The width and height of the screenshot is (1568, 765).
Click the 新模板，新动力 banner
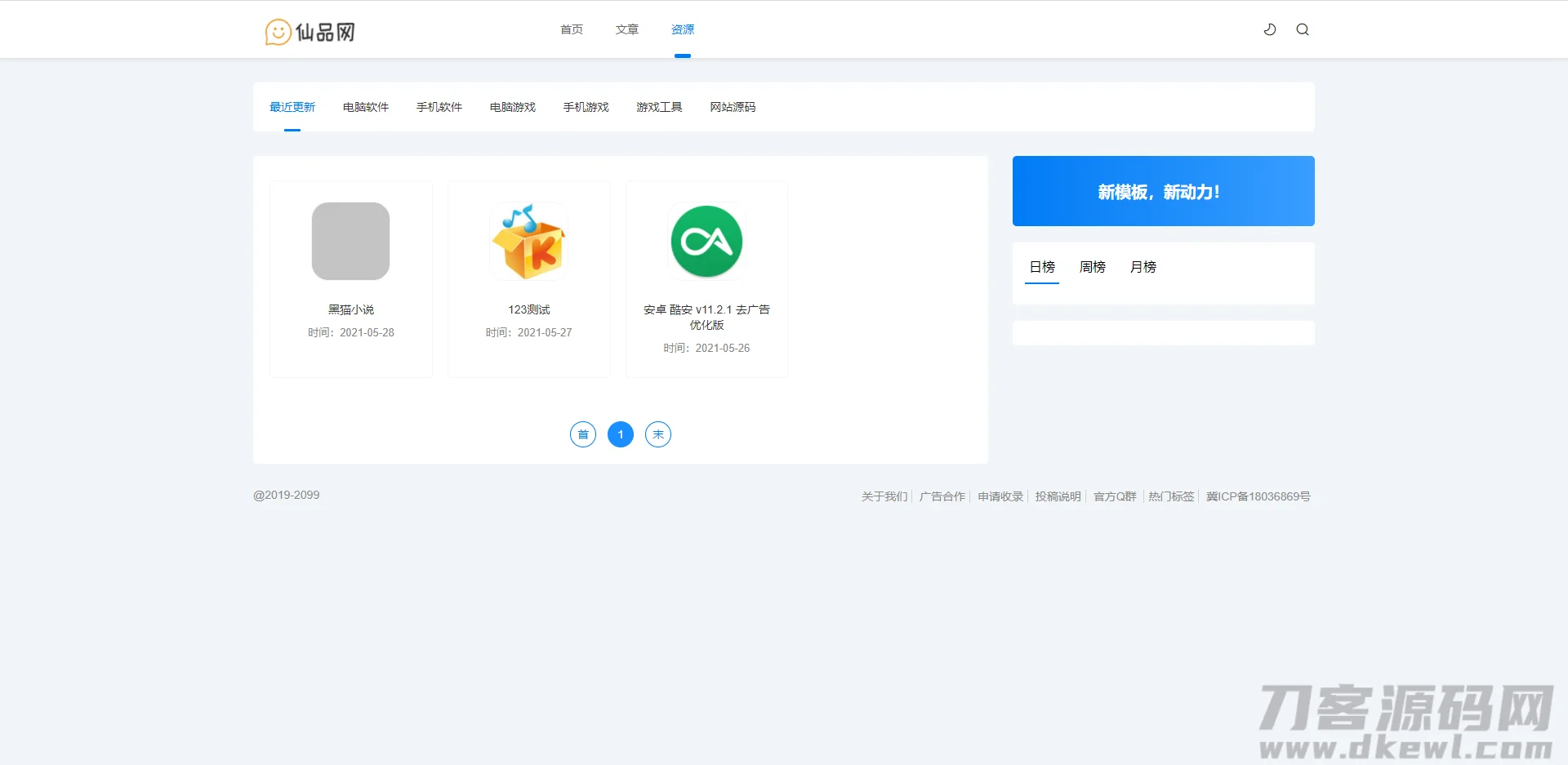[1163, 191]
